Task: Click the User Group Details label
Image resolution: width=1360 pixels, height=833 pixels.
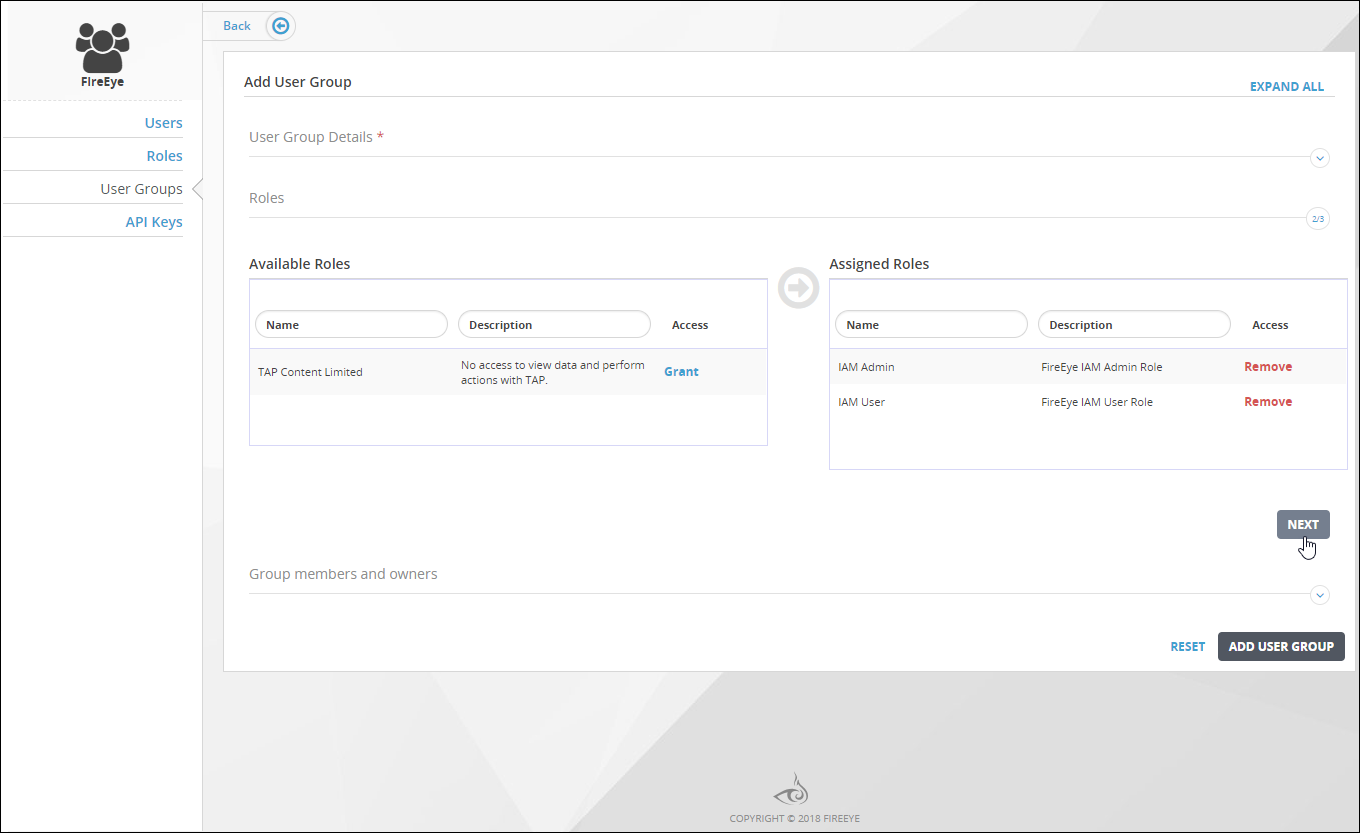Action: tap(311, 137)
